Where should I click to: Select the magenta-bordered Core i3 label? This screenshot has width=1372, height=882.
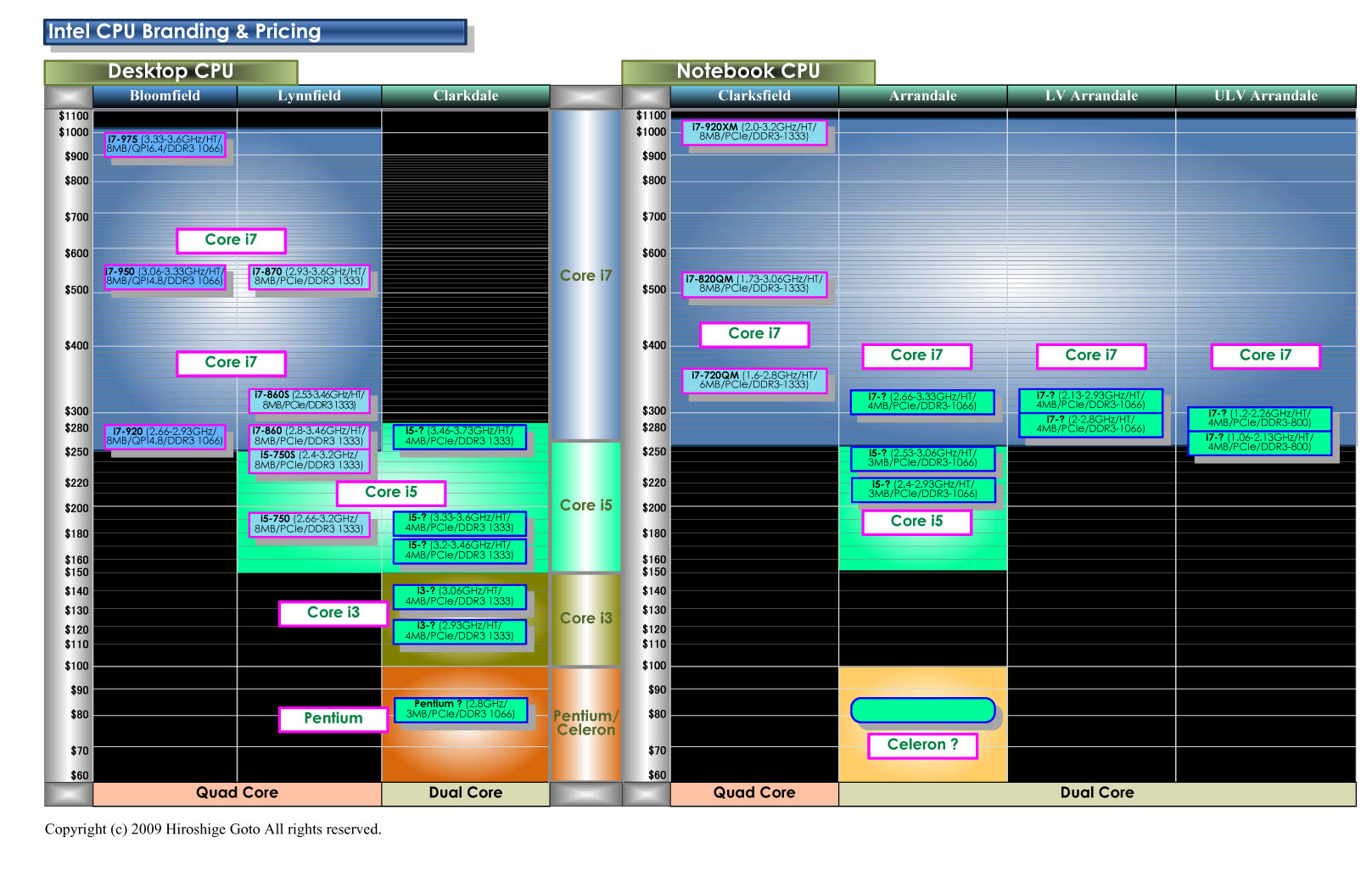click(x=333, y=612)
